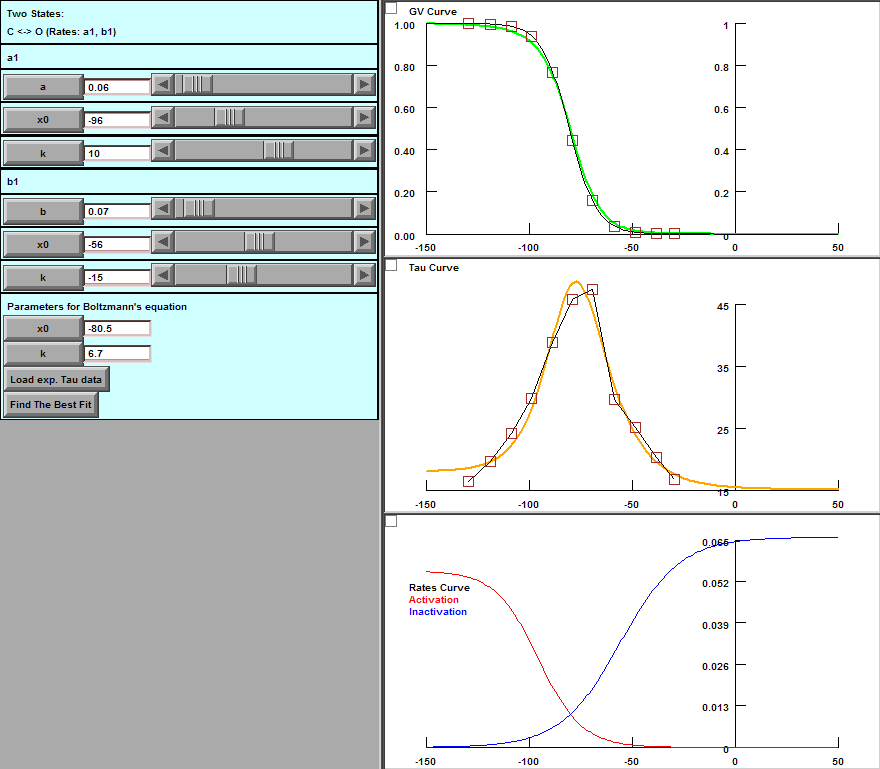The width and height of the screenshot is (880, 769).
Task: Click right arrow of b1 x0 slider
Action: pyautogui.click(x=364, y=242)
